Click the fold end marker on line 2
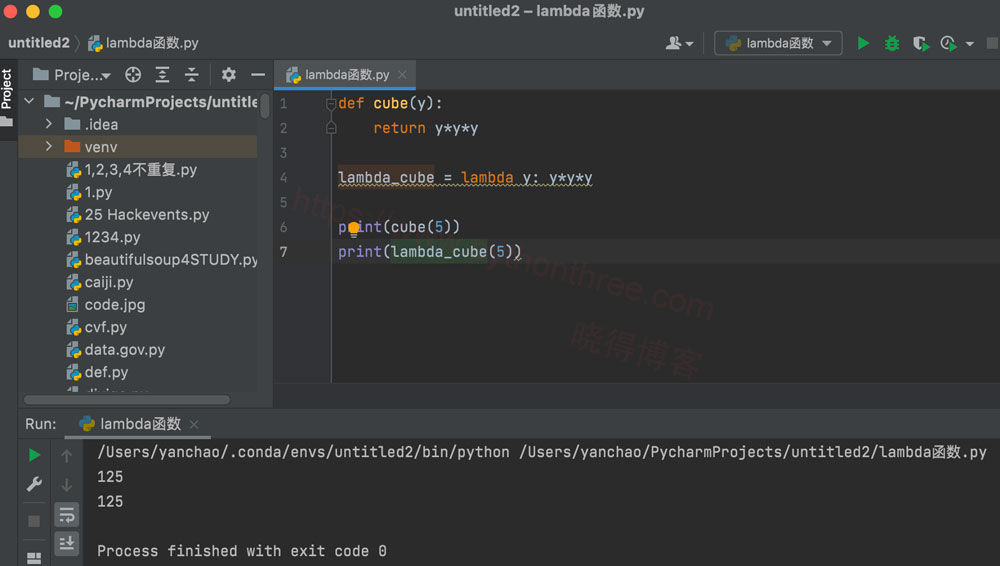The height and width of the screenshot is (566, 1000). [330, 128]
